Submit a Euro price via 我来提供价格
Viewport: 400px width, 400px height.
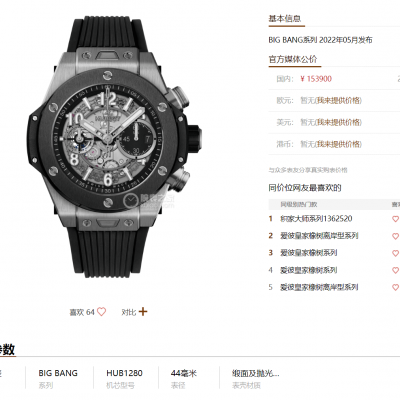click(x=339, y=100)
